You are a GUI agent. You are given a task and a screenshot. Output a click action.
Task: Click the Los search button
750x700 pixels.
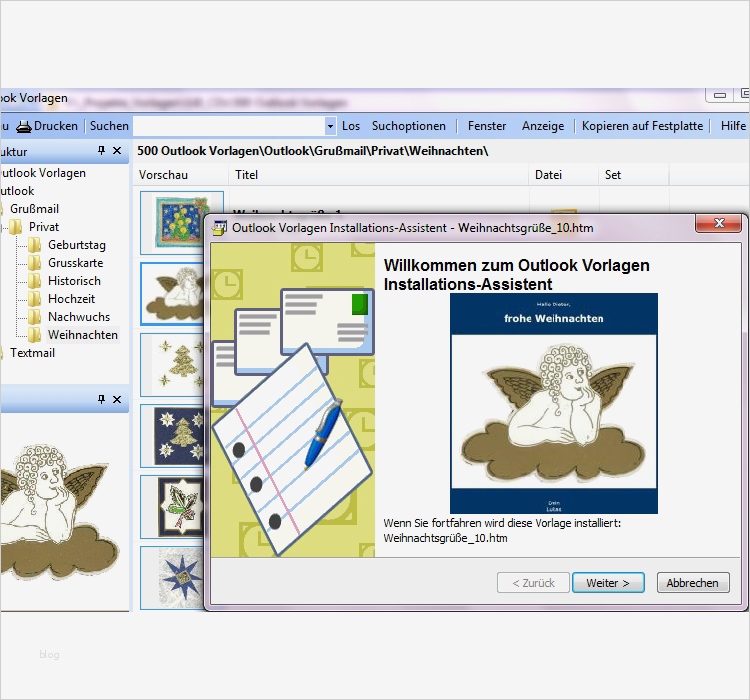point(351,126)
